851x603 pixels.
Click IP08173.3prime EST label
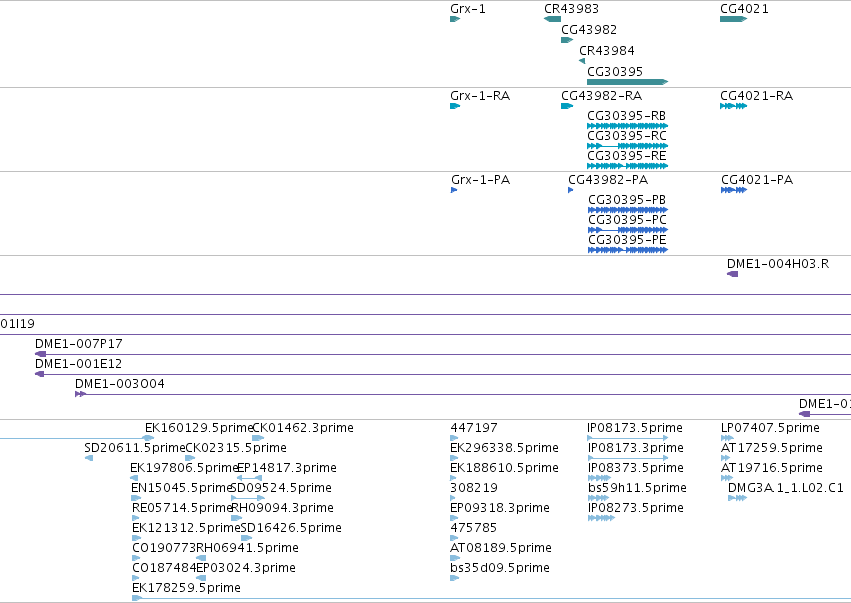coord(636,448)
